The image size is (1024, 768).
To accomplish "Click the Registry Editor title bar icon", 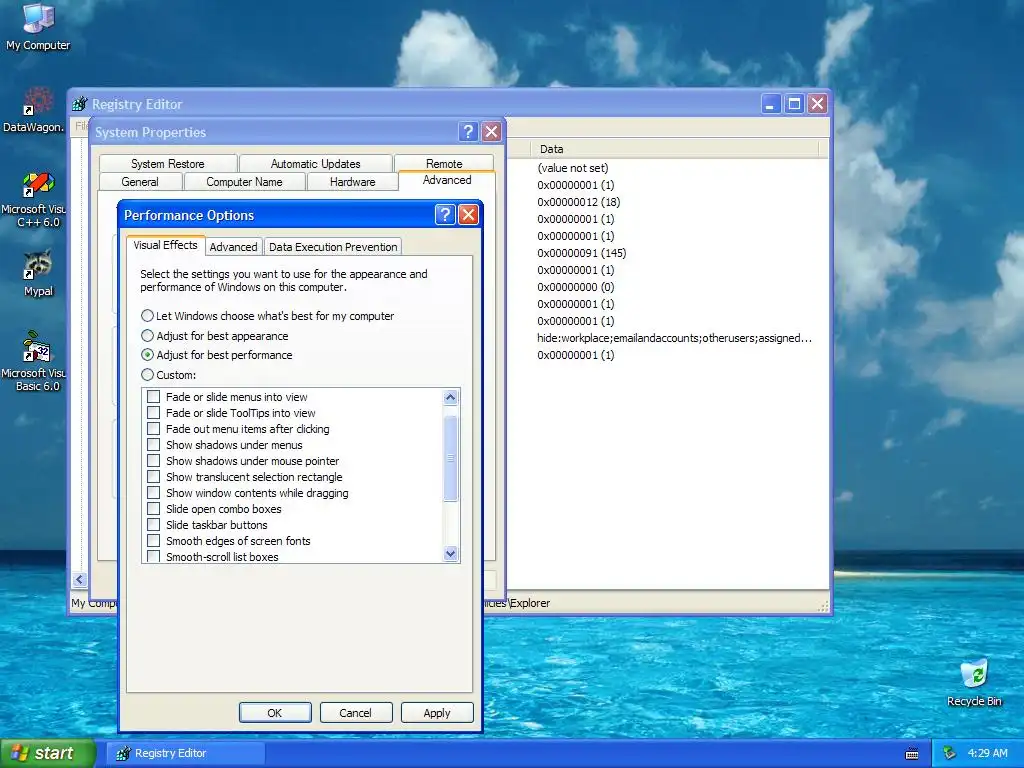I will [x=80, y=104].
